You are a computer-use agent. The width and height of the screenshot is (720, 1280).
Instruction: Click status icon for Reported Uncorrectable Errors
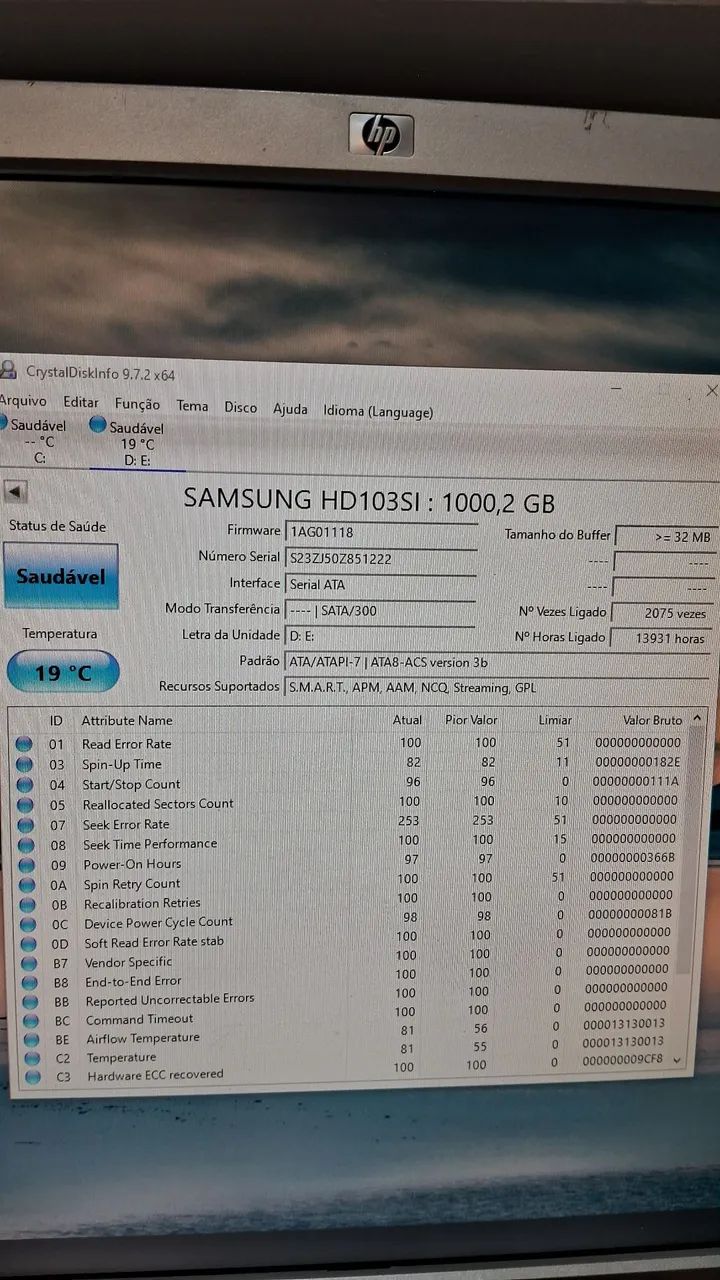tap(30, 1002)
